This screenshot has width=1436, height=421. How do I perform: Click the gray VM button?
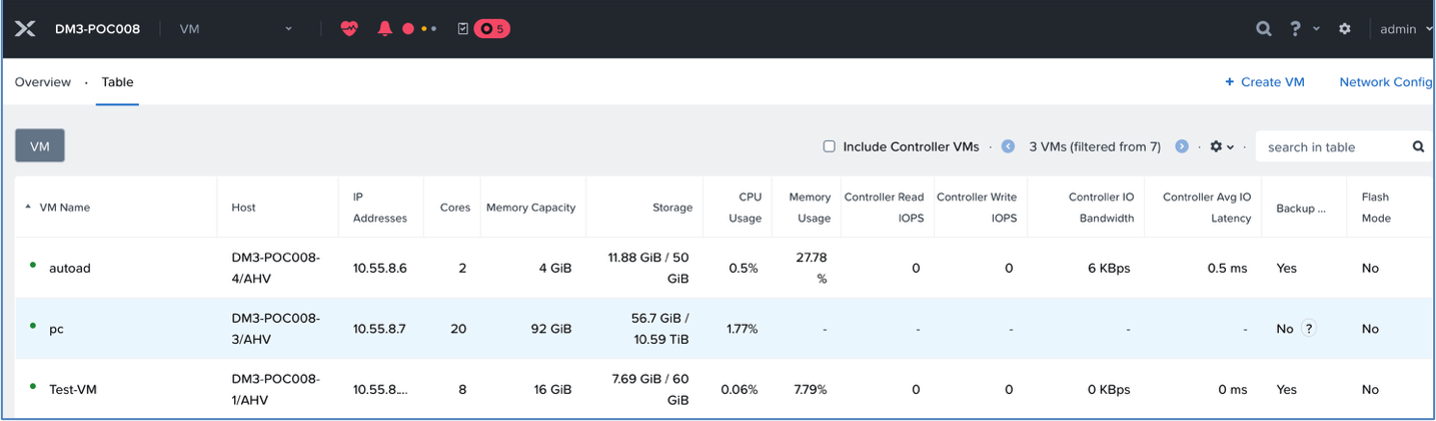pos(40,146)
